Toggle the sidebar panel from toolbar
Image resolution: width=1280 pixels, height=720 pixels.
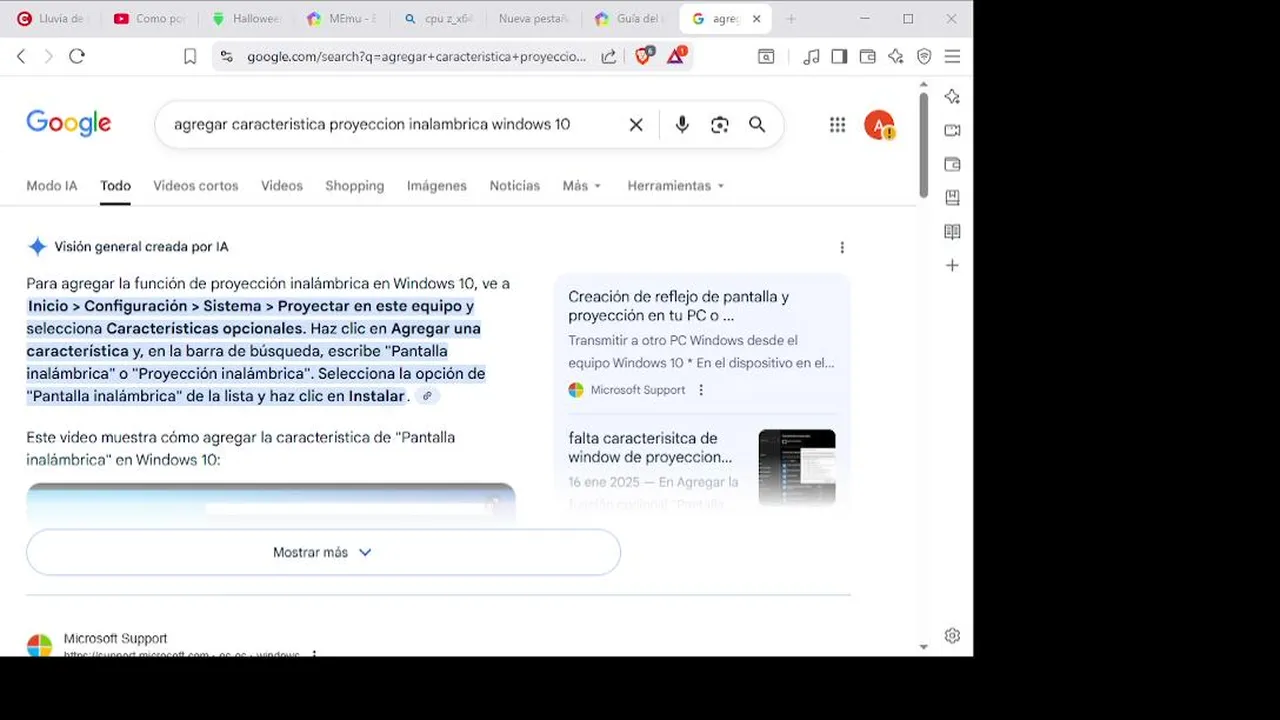pos(840,57)
